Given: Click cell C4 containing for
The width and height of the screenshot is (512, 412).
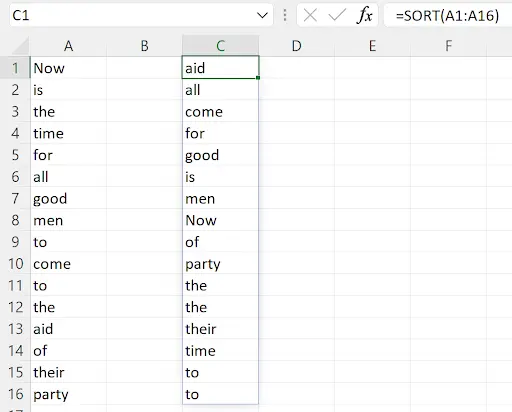Looking at the screenshot, I should (x=220, y=133).
